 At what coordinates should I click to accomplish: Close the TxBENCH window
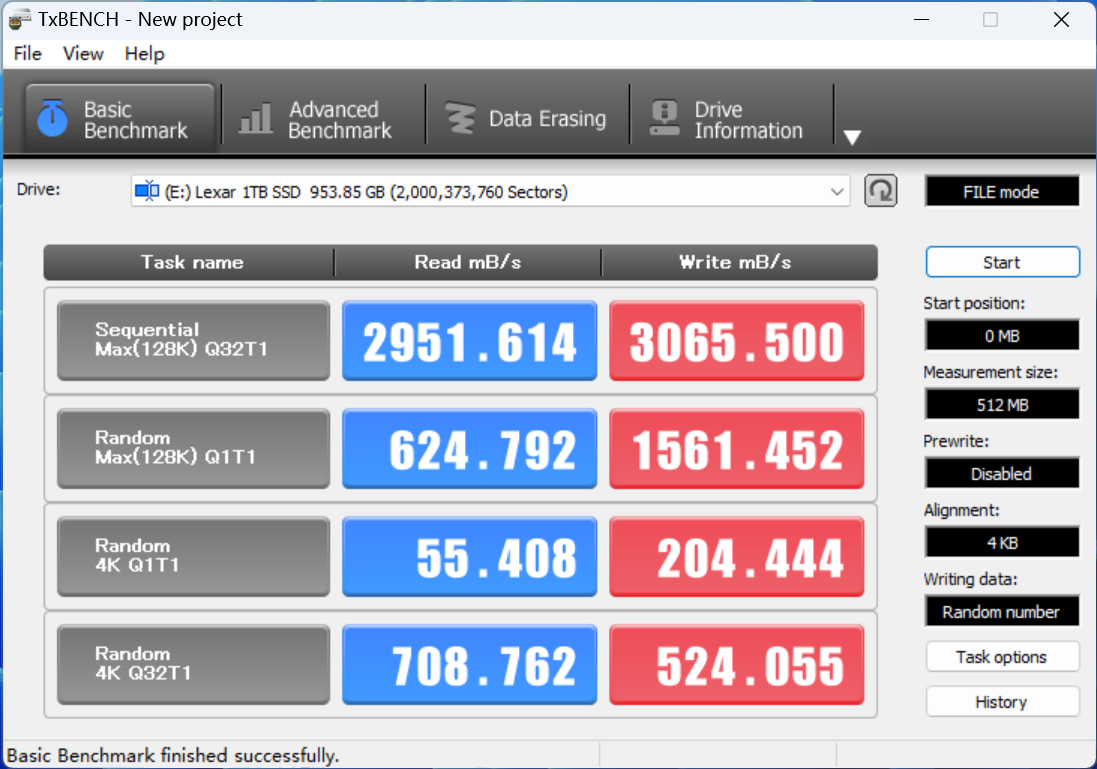pyautogui.click(x=1061, y=20)
